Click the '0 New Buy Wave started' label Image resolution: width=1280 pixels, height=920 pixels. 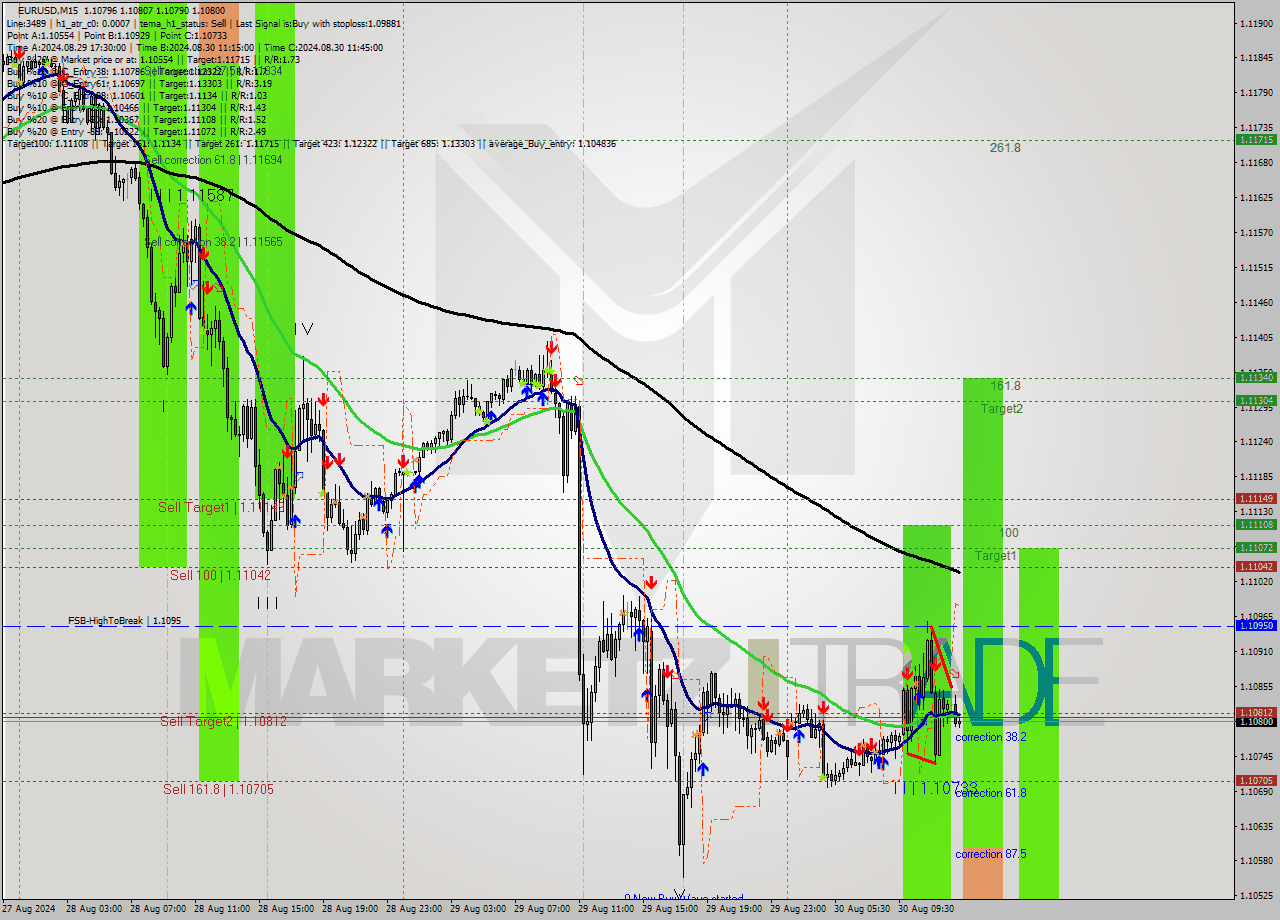tap(684, 898)
